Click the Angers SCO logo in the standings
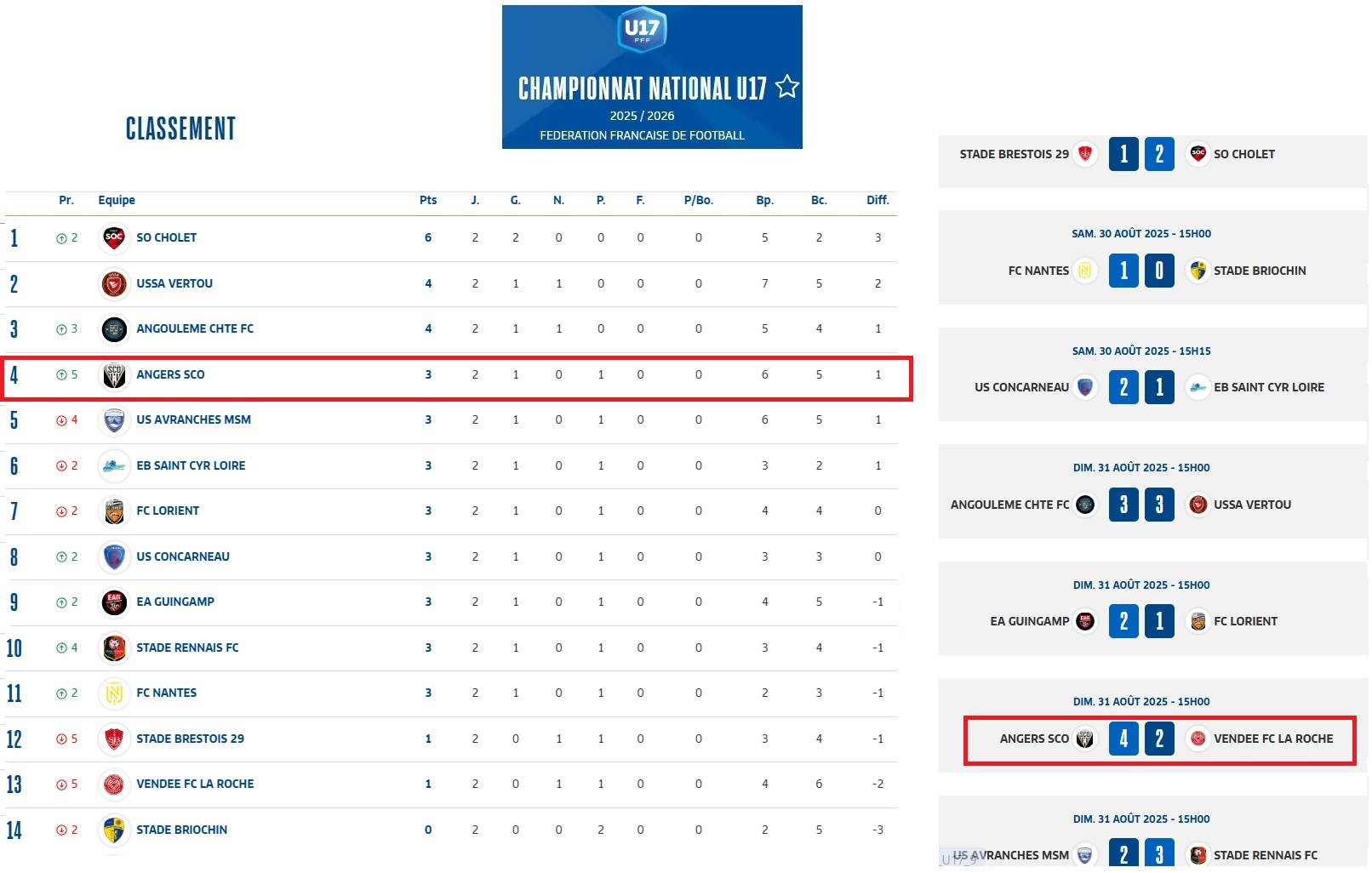This screenshot has height=873, width=1372. click(114, 375)
